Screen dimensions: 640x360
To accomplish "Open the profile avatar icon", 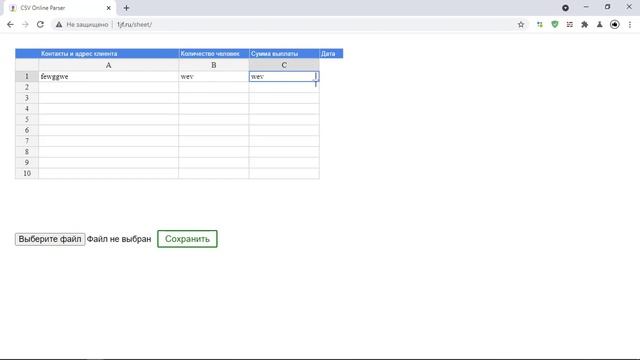I will point(615,24).
